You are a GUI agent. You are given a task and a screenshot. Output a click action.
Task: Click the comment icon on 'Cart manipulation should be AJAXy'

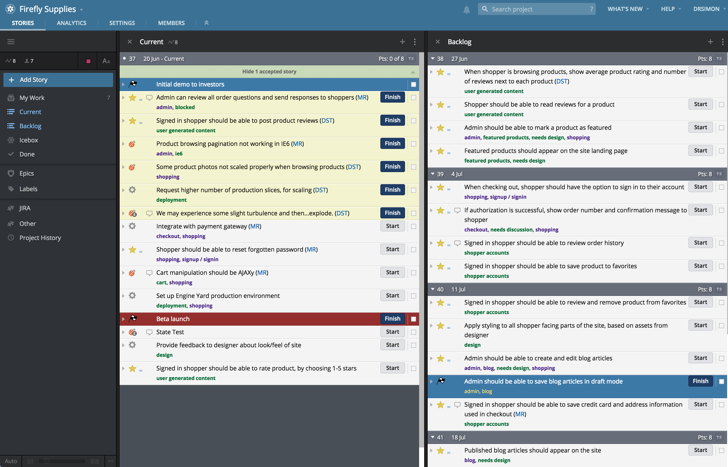coord(149,272)
